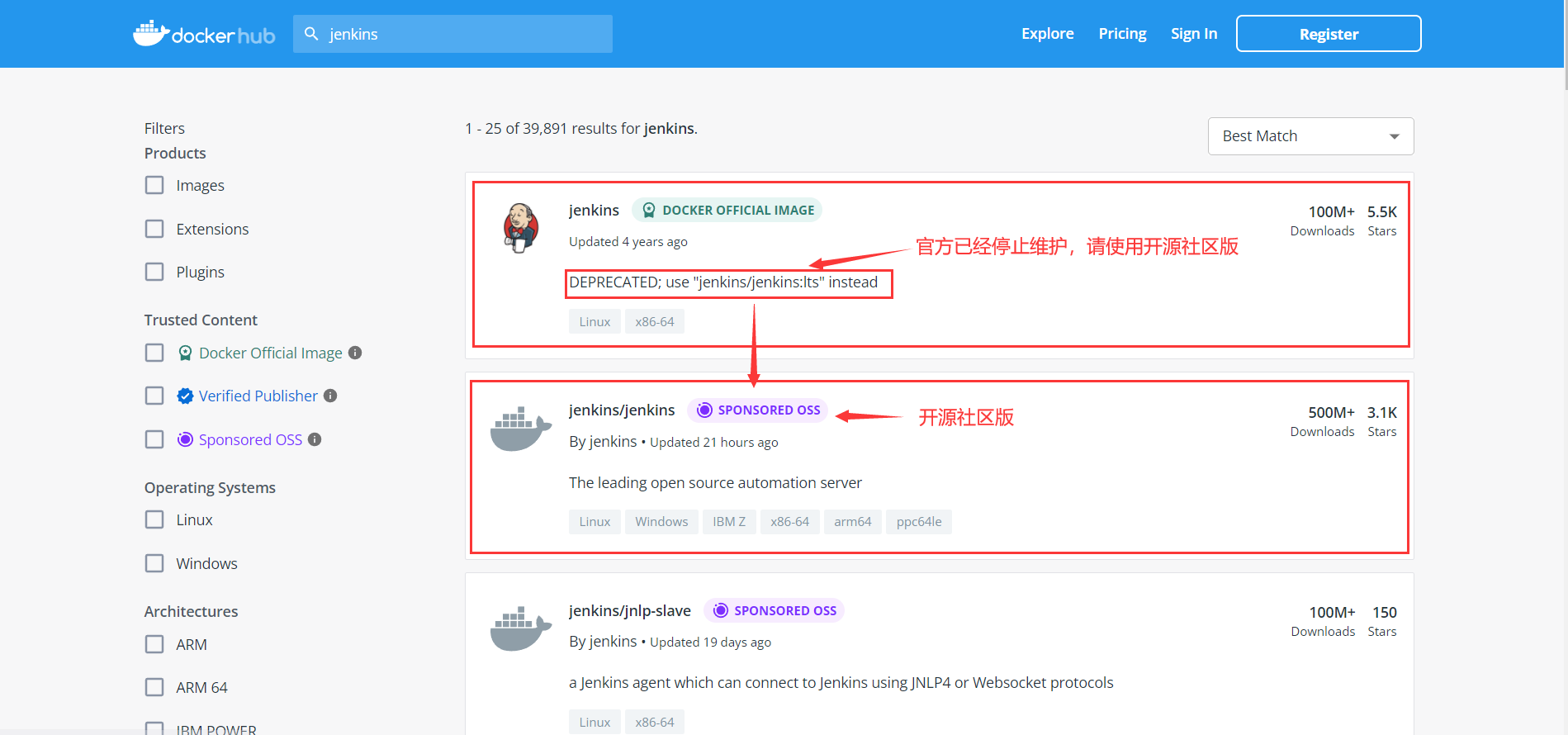Tick the Extensions checkbox
The width and height of the screenshot is (1568, 735).
154,229
